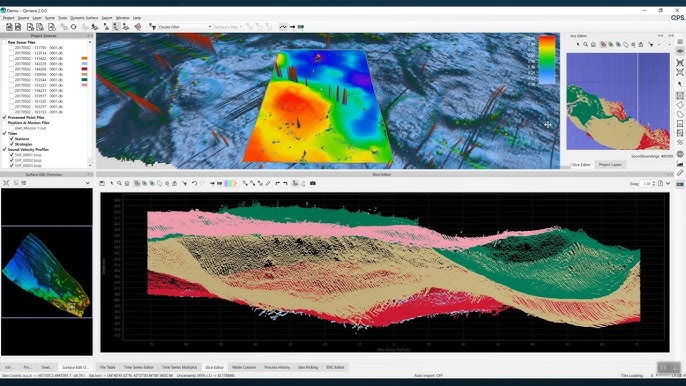
Task: Click the orange color swatch in the file list
Action: point(84,58)
